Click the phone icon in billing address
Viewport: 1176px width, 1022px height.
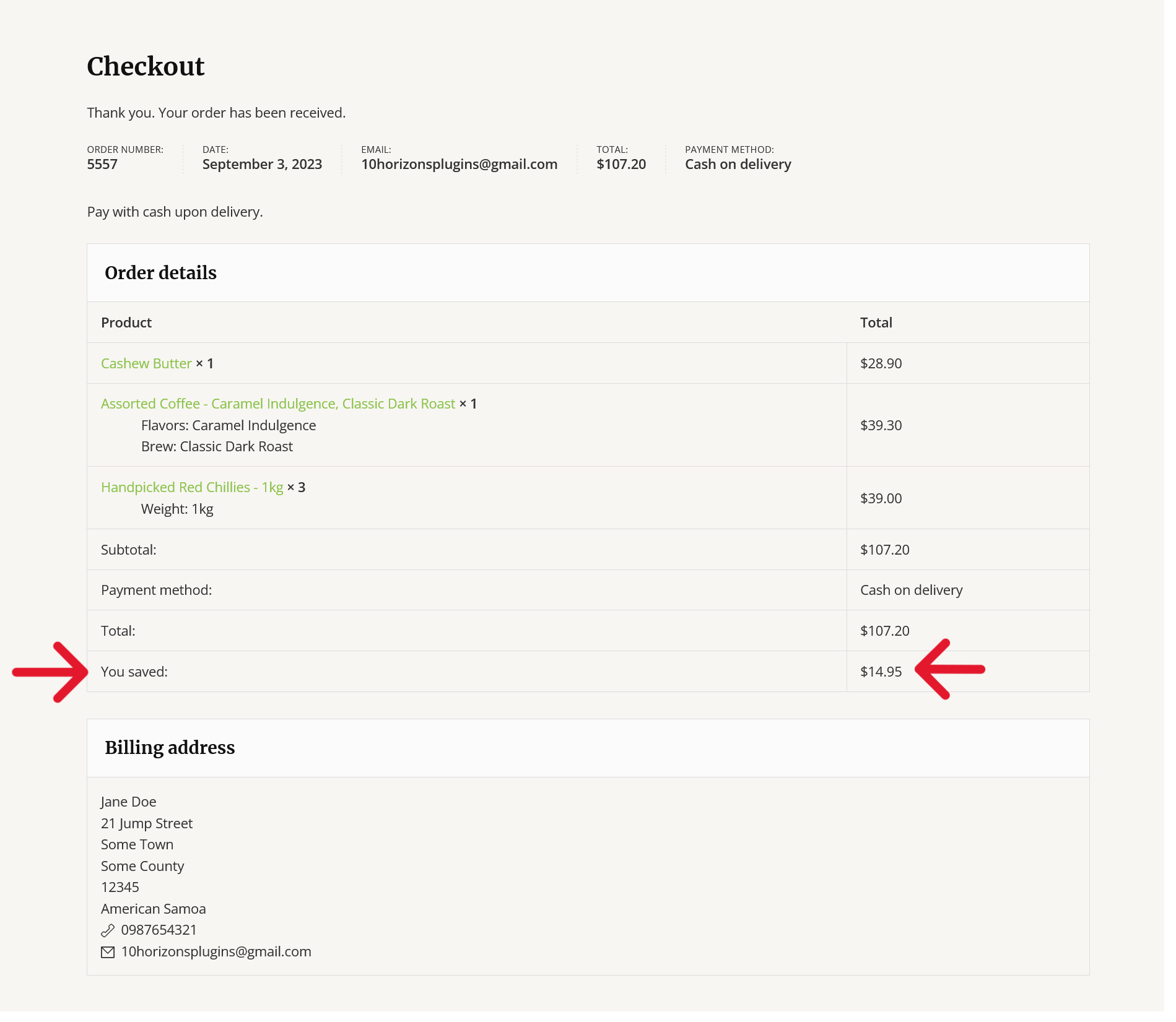point(108,930)
